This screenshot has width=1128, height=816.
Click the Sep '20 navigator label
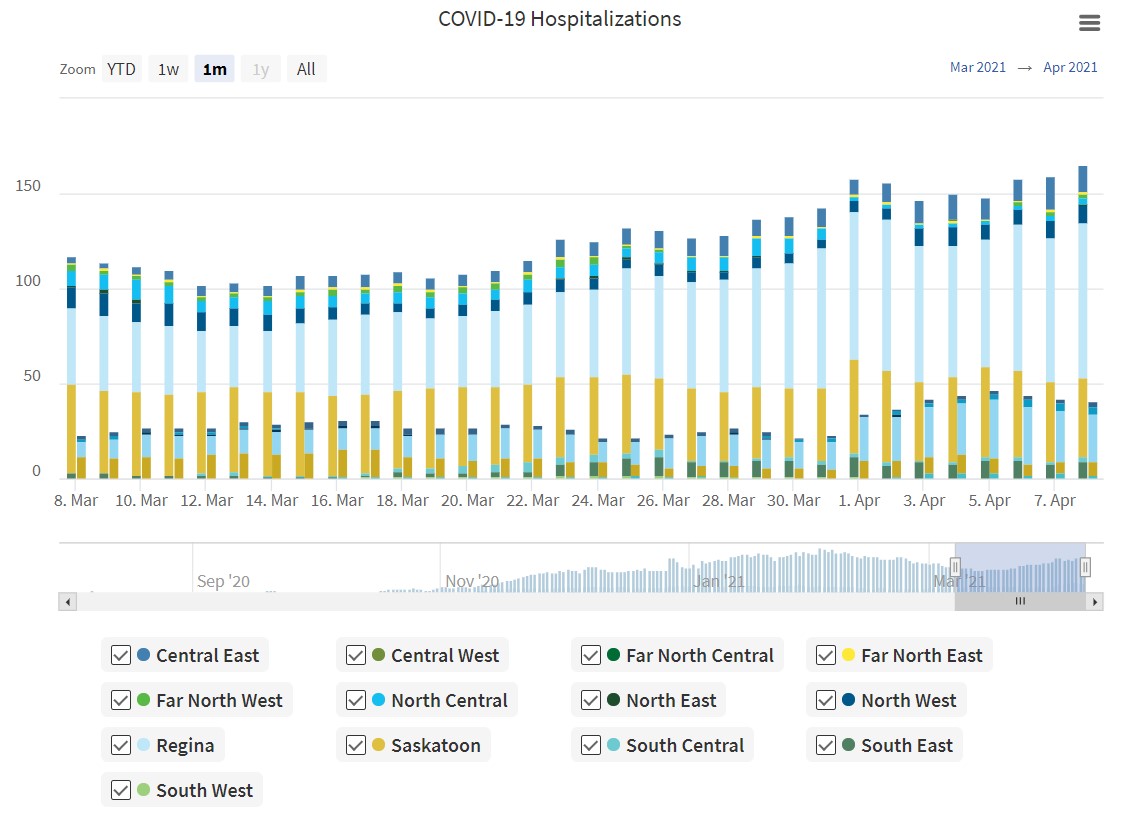point(223,581)
